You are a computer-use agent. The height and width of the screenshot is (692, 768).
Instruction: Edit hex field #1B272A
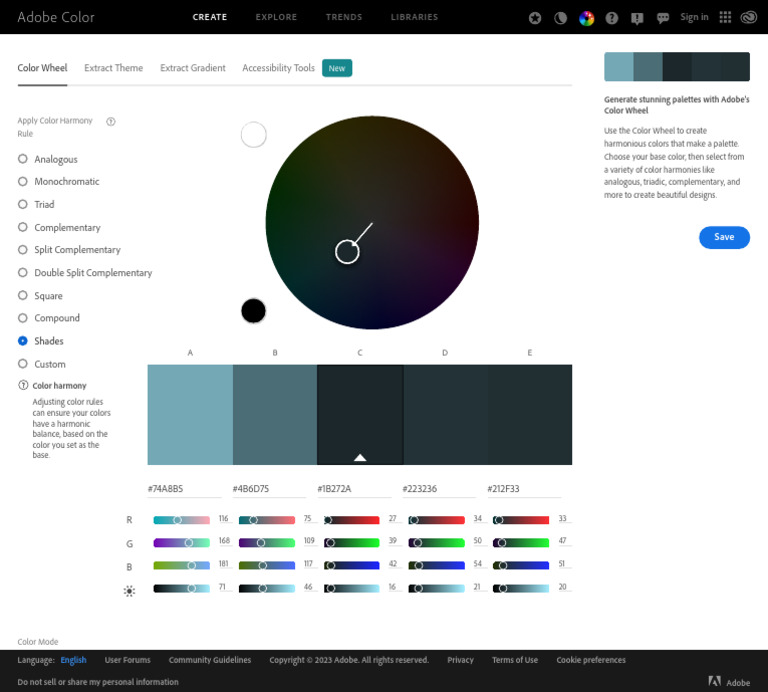pos(354,489)
